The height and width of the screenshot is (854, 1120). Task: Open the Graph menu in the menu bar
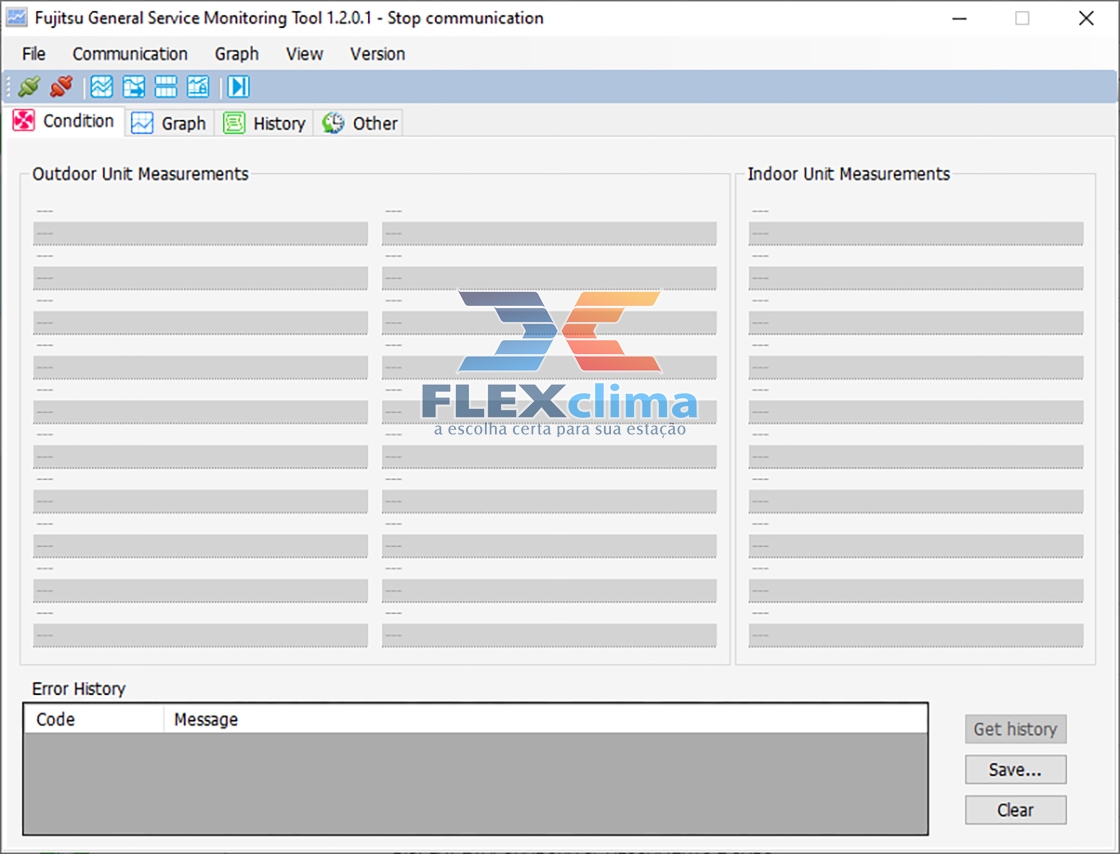(236, 54)
